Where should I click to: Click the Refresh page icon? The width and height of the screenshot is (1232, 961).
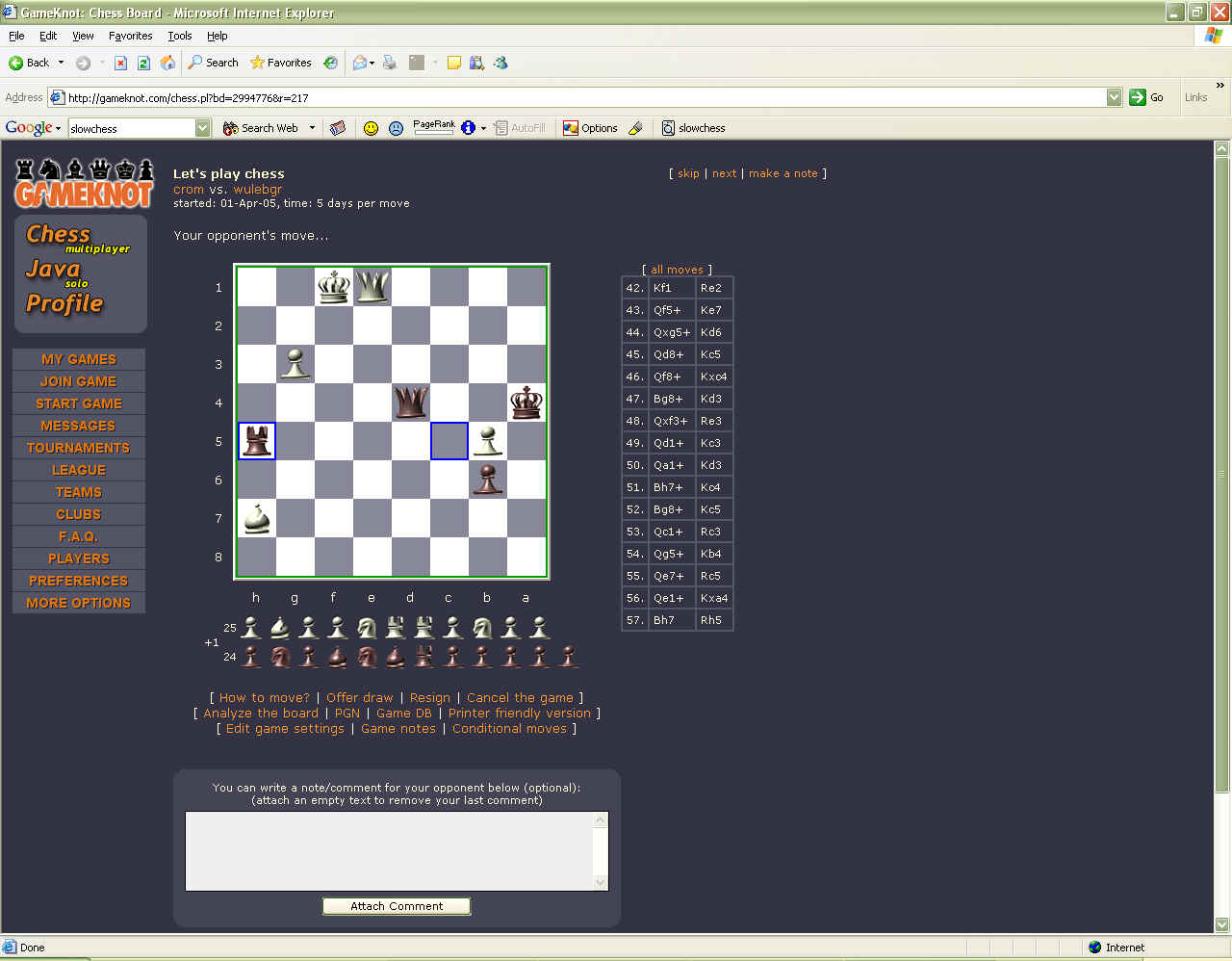click(x=143, y=63)
